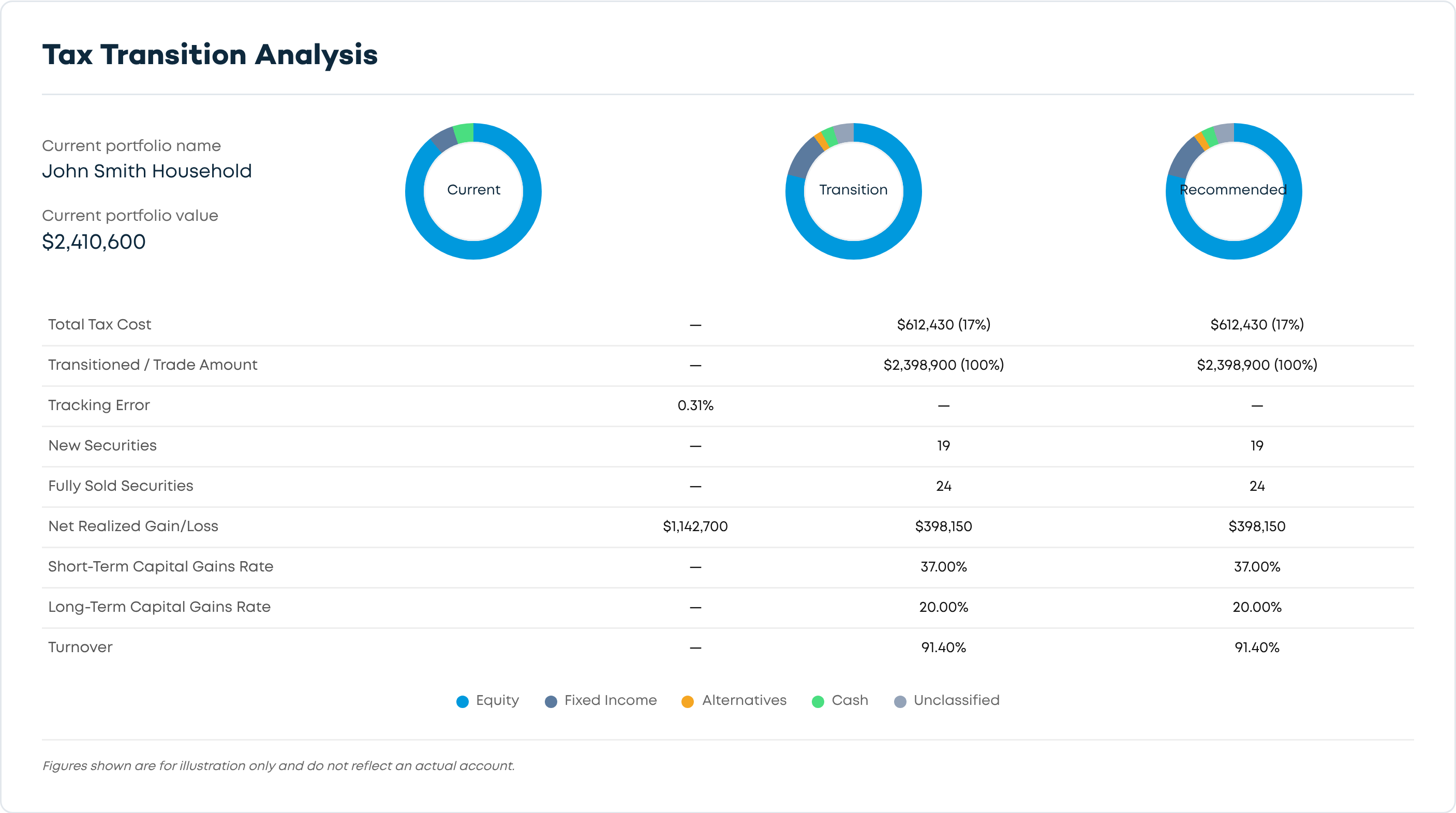The image size is (1456, 813).
Task: Click Recommended column New Securities 19
Action: tap(1257, 446)
